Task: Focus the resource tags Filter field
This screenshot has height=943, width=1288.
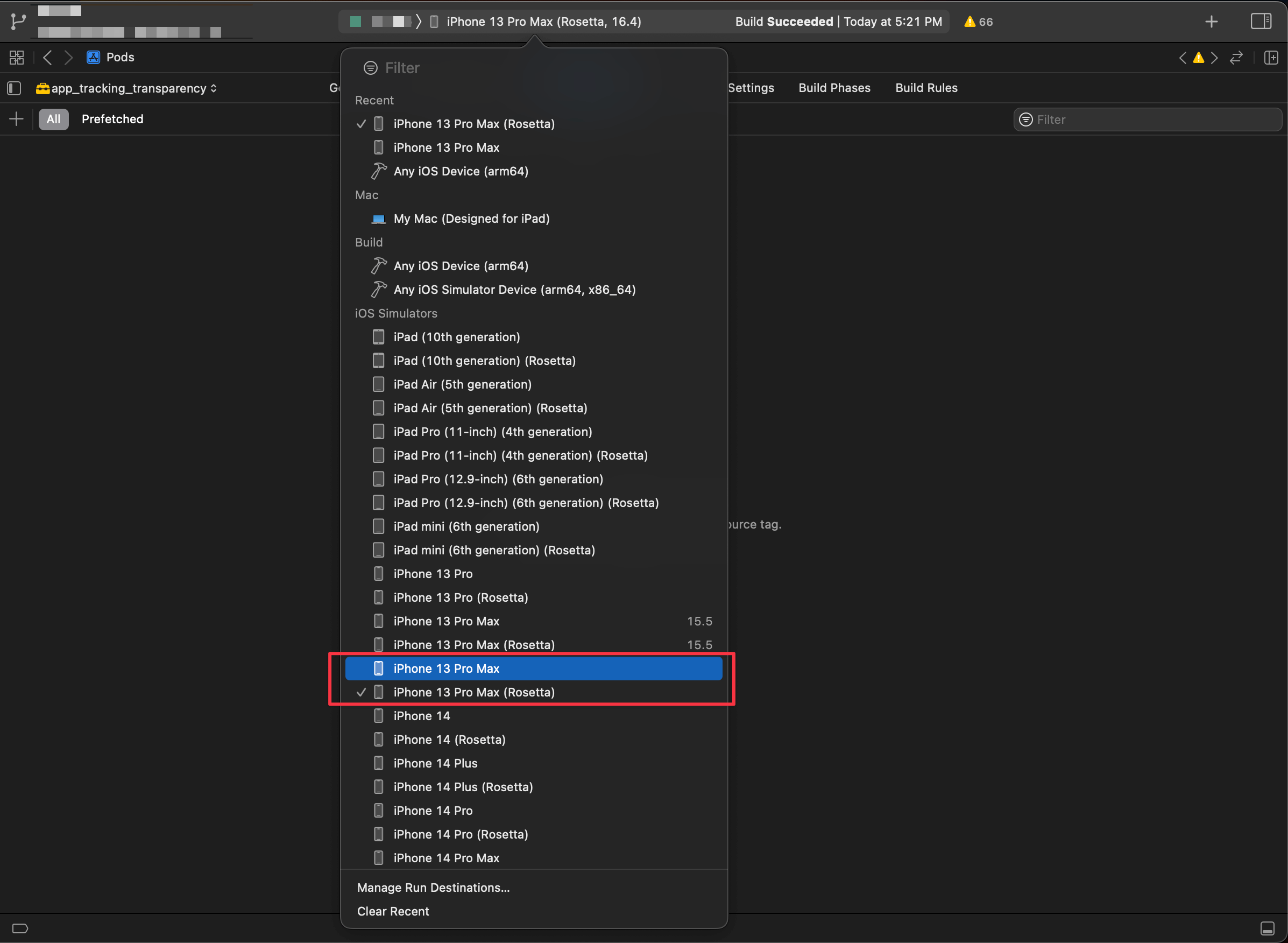Action: (1147, 119)
